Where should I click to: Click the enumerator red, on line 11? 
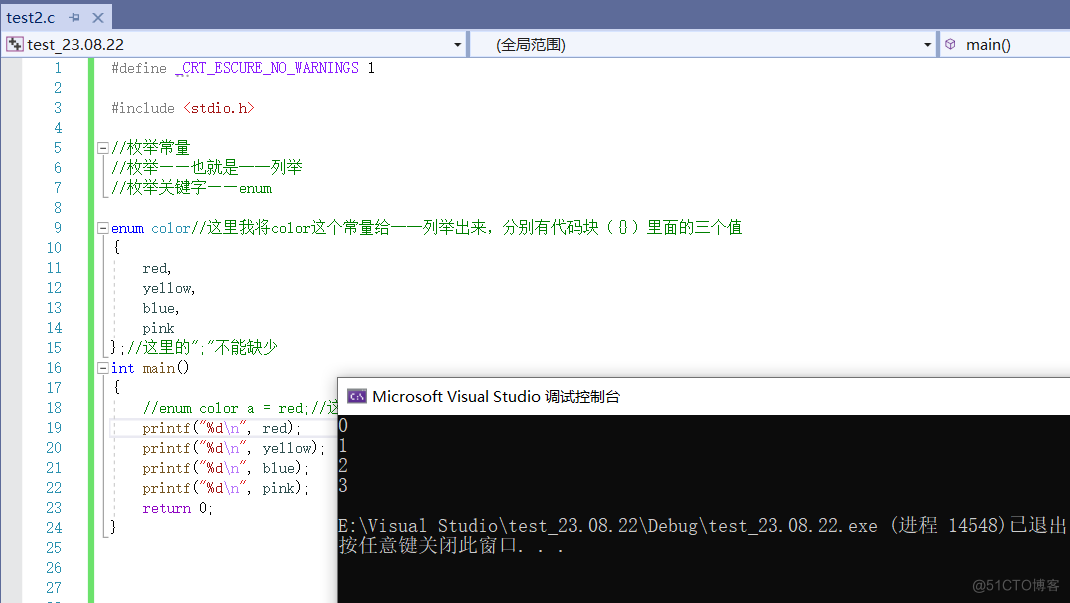[x=157, y=269]
